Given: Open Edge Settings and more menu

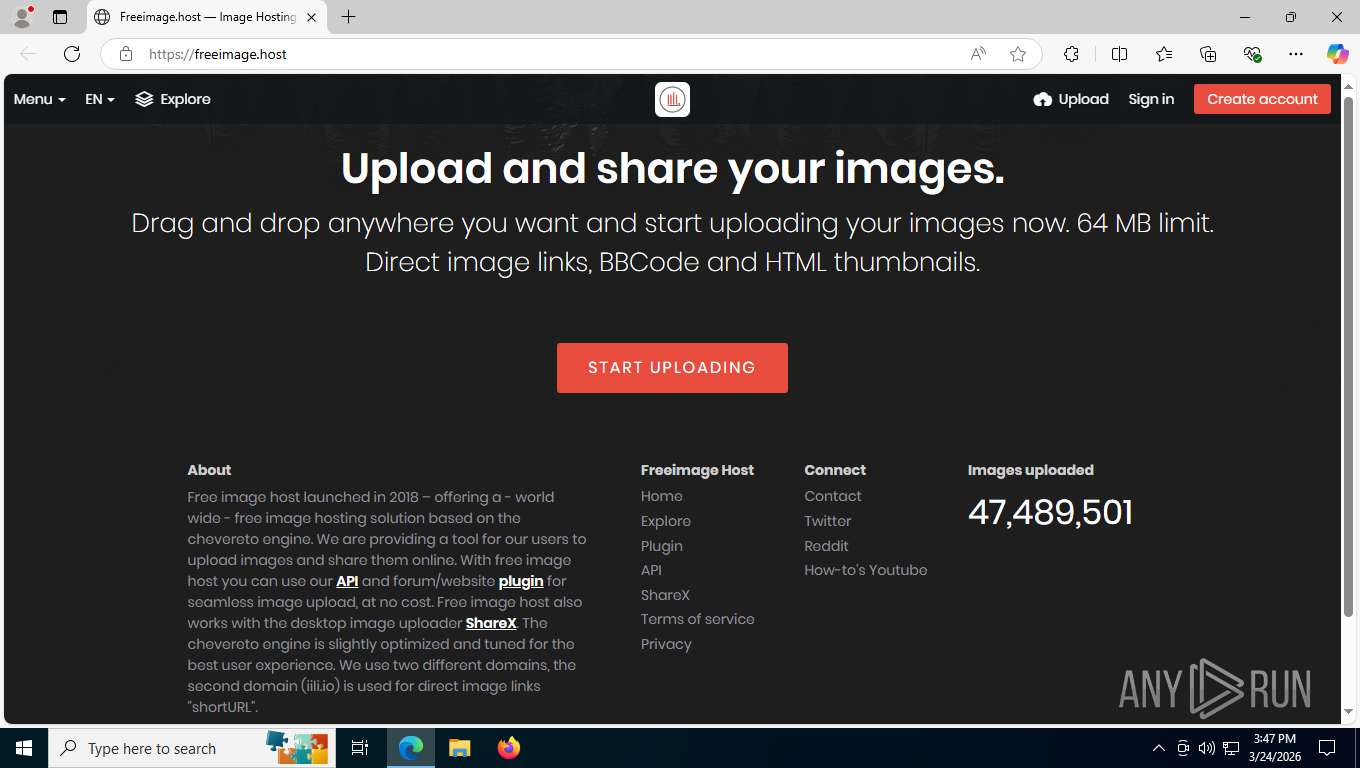Looking at the screenshot, I should coord(1296,54).
